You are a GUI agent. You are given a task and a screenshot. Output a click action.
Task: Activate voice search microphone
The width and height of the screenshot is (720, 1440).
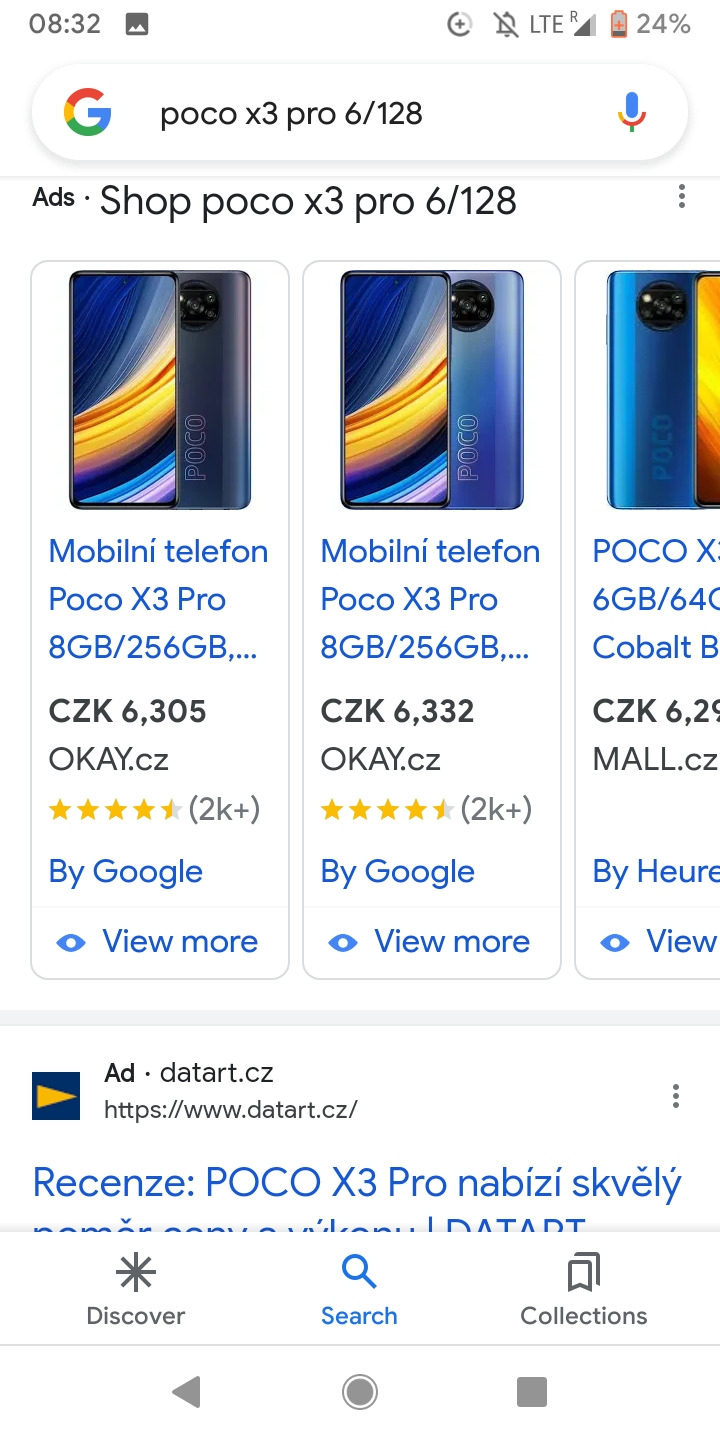coord(630,113)
